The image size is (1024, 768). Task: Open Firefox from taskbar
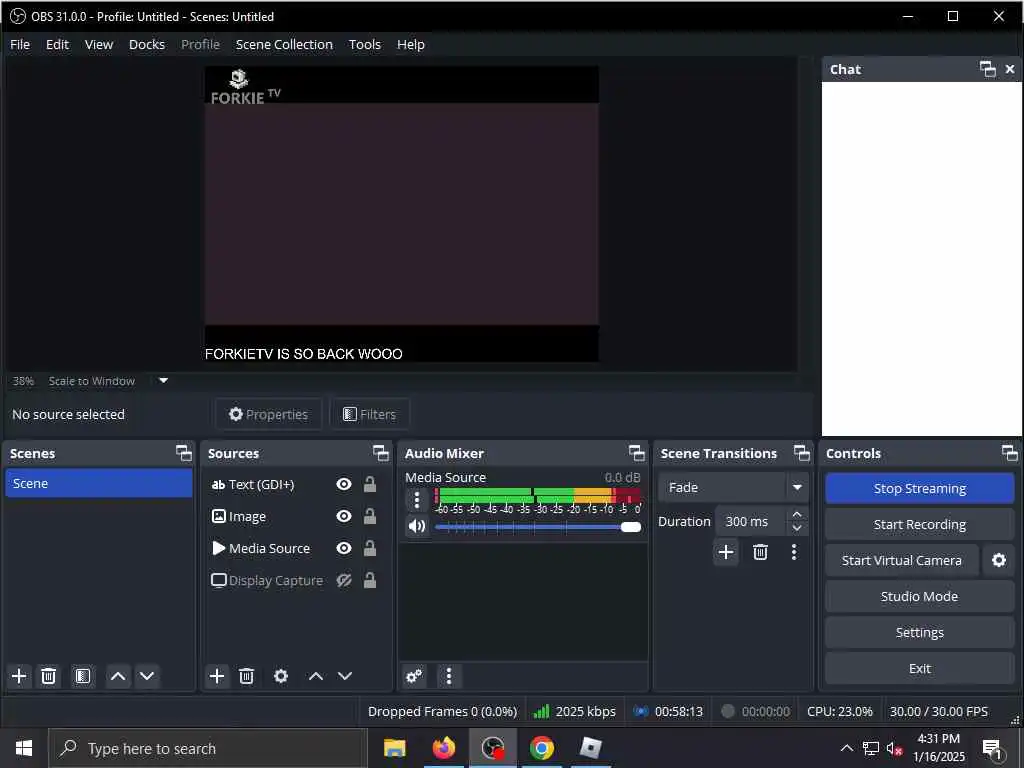pyautogui.click(x=443, y=748)
